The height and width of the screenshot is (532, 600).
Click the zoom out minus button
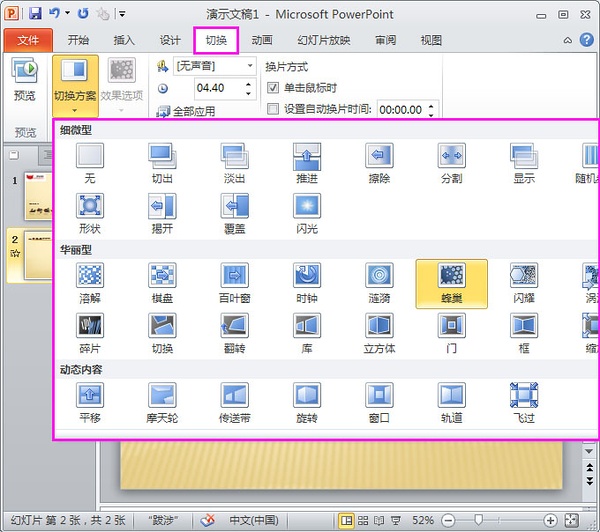click(448, 520)
